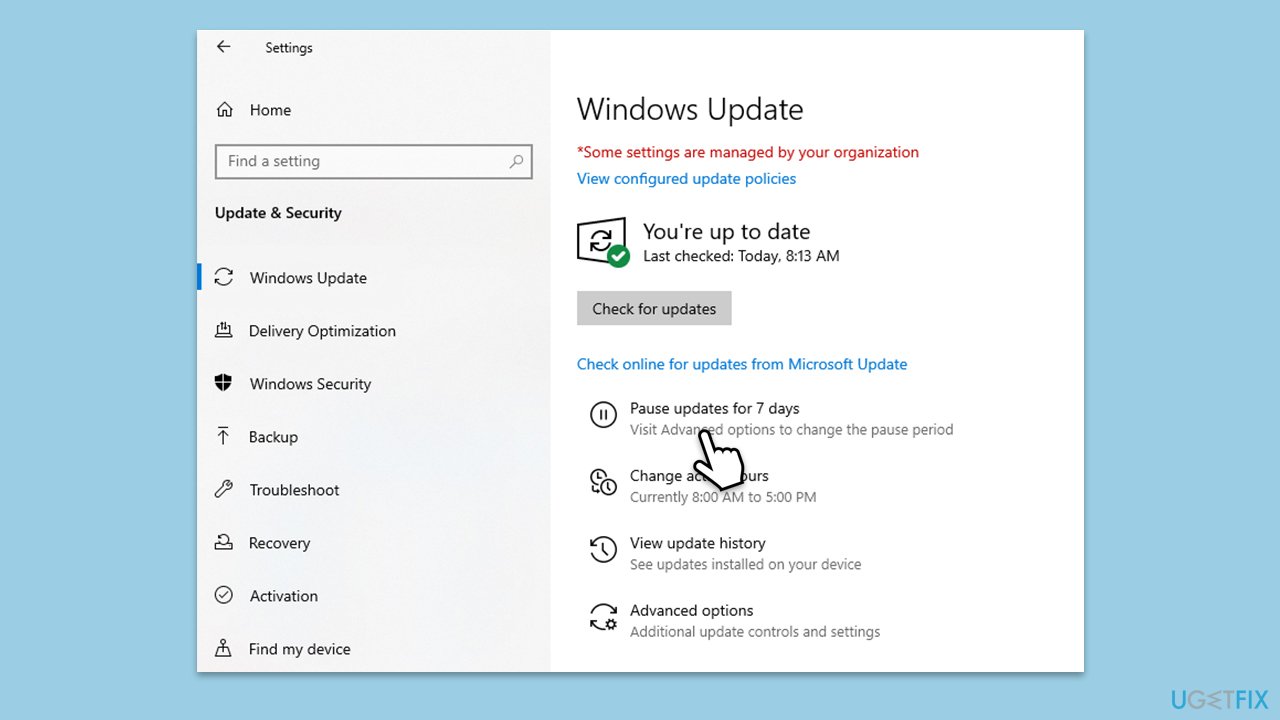
Task: Click the search magnifier icon
Action: tap(516, 161)
